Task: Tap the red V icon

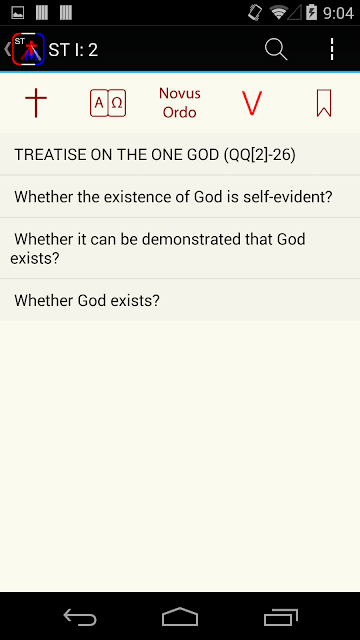Action: coord(252,103)
